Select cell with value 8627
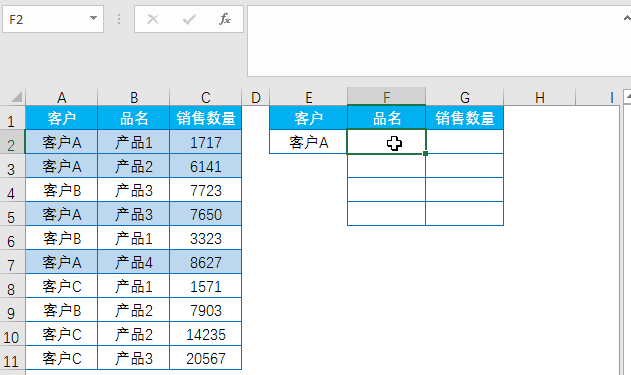Image resolution: width=631 pixels, height=375 pixels. (206, 262)
